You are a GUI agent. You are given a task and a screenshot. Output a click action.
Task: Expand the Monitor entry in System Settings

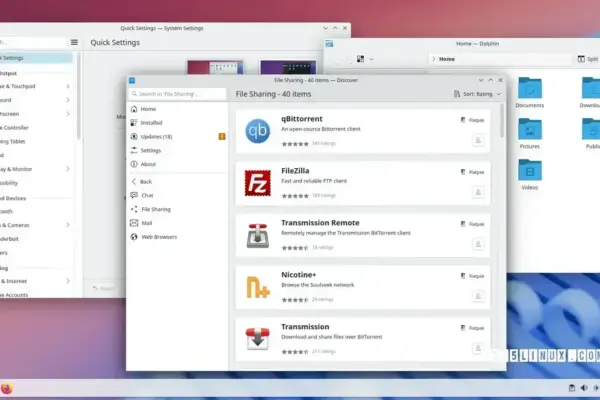68,169
